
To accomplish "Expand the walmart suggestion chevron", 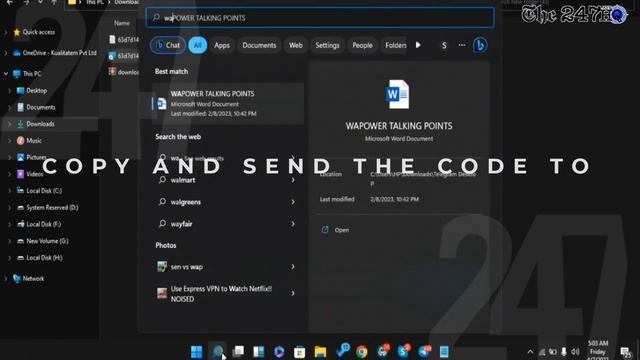I will (x=293, y=180).
